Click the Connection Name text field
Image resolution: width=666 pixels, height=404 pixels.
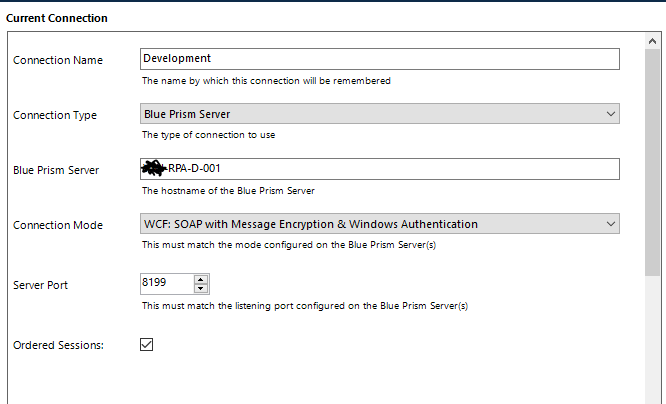(x=380, y=59)
